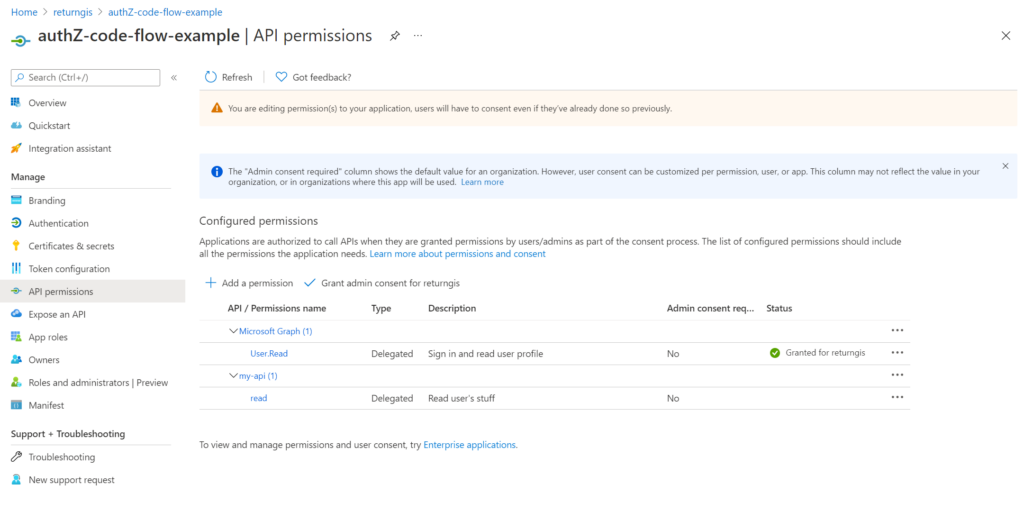Click the App roles icon

click(16, 337)
